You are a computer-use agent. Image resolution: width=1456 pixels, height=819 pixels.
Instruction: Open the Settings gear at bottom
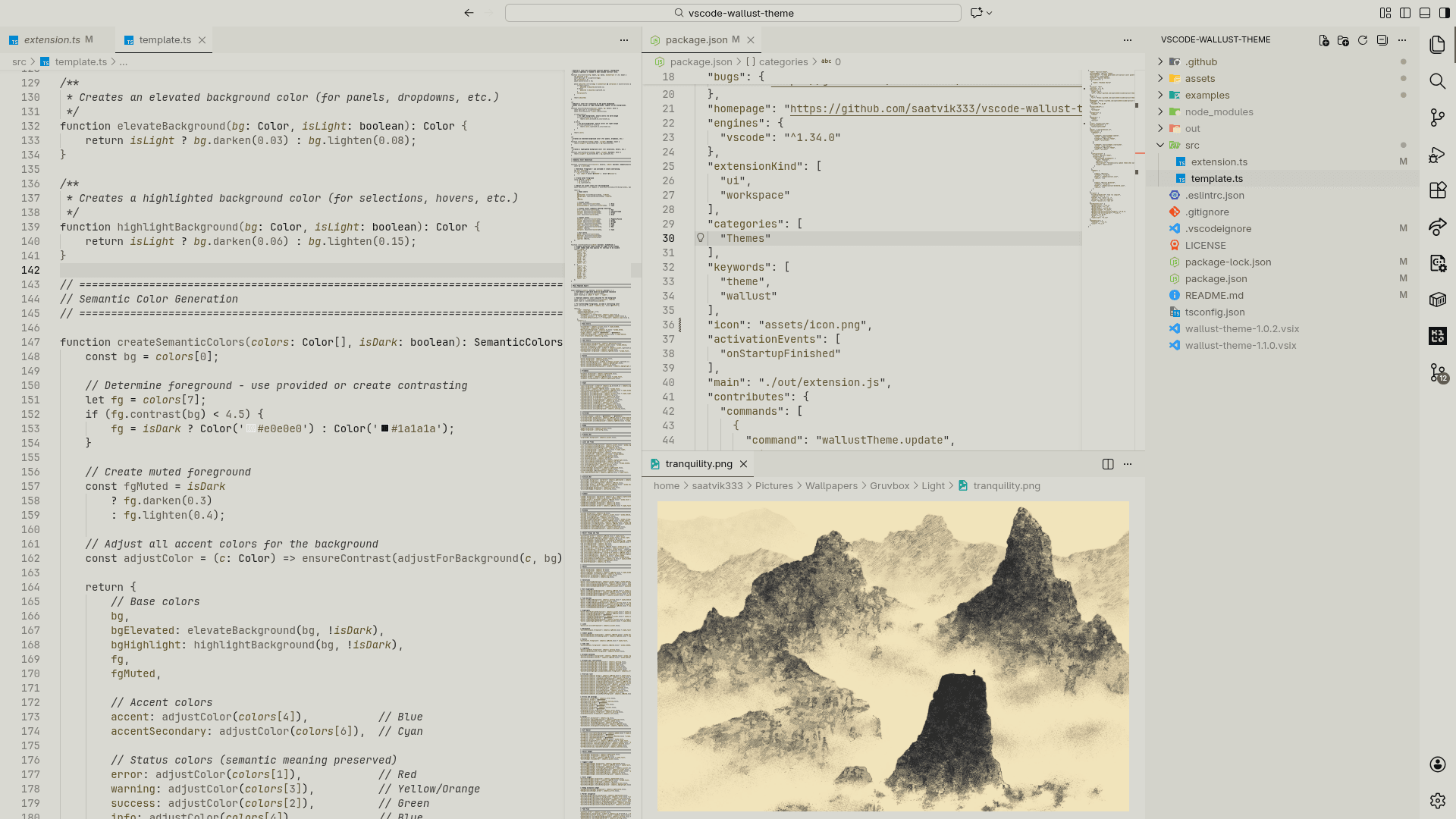1438,800
